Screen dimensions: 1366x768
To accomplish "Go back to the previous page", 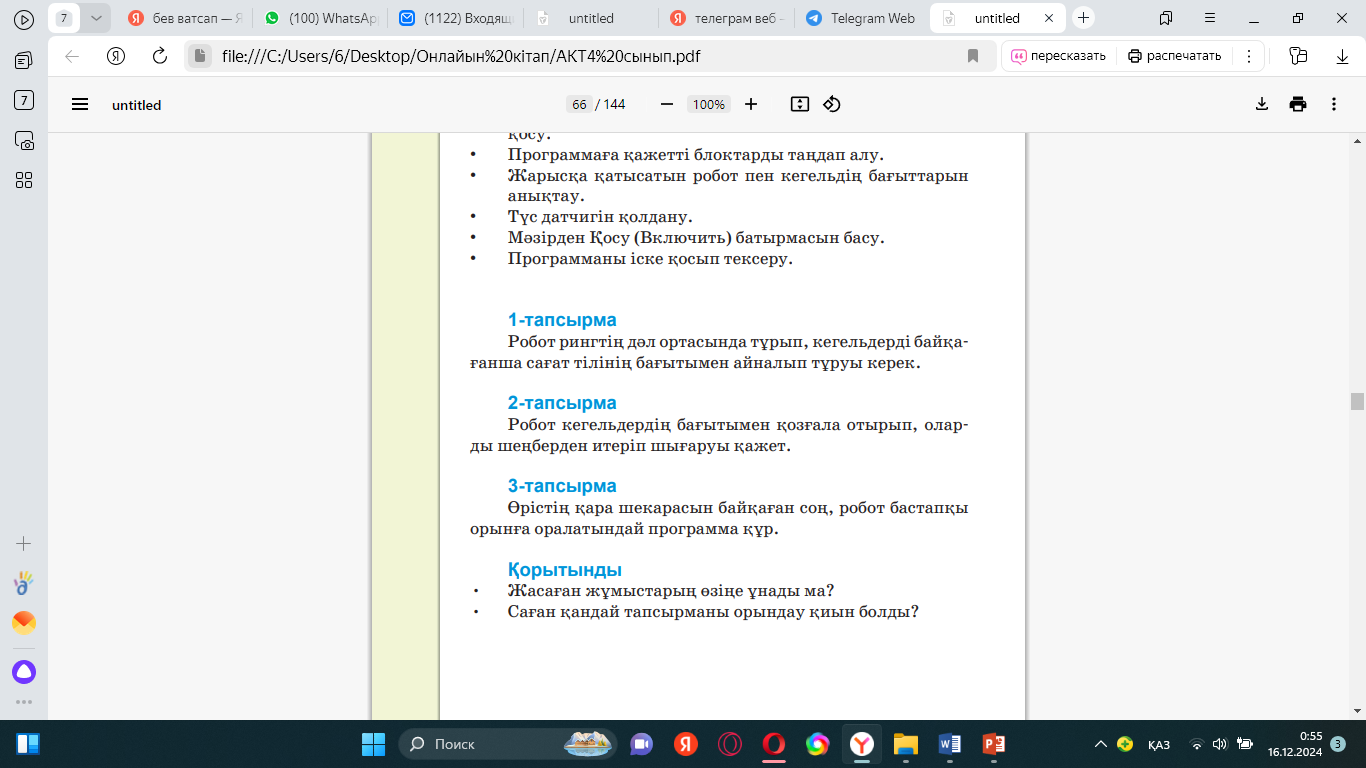I will click(x=72, y=56).
